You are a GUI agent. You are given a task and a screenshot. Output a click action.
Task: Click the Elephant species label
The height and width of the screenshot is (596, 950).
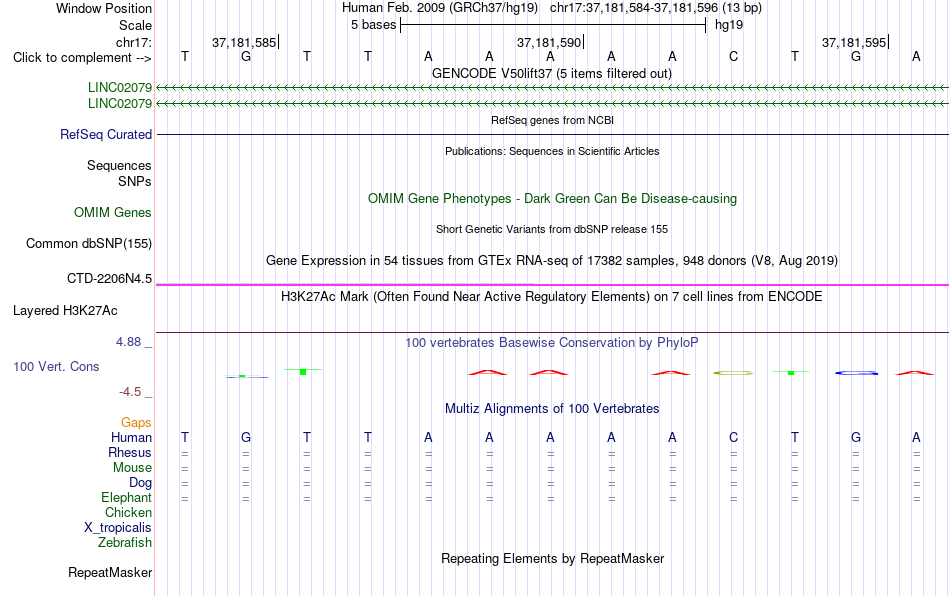click(126, 497)
